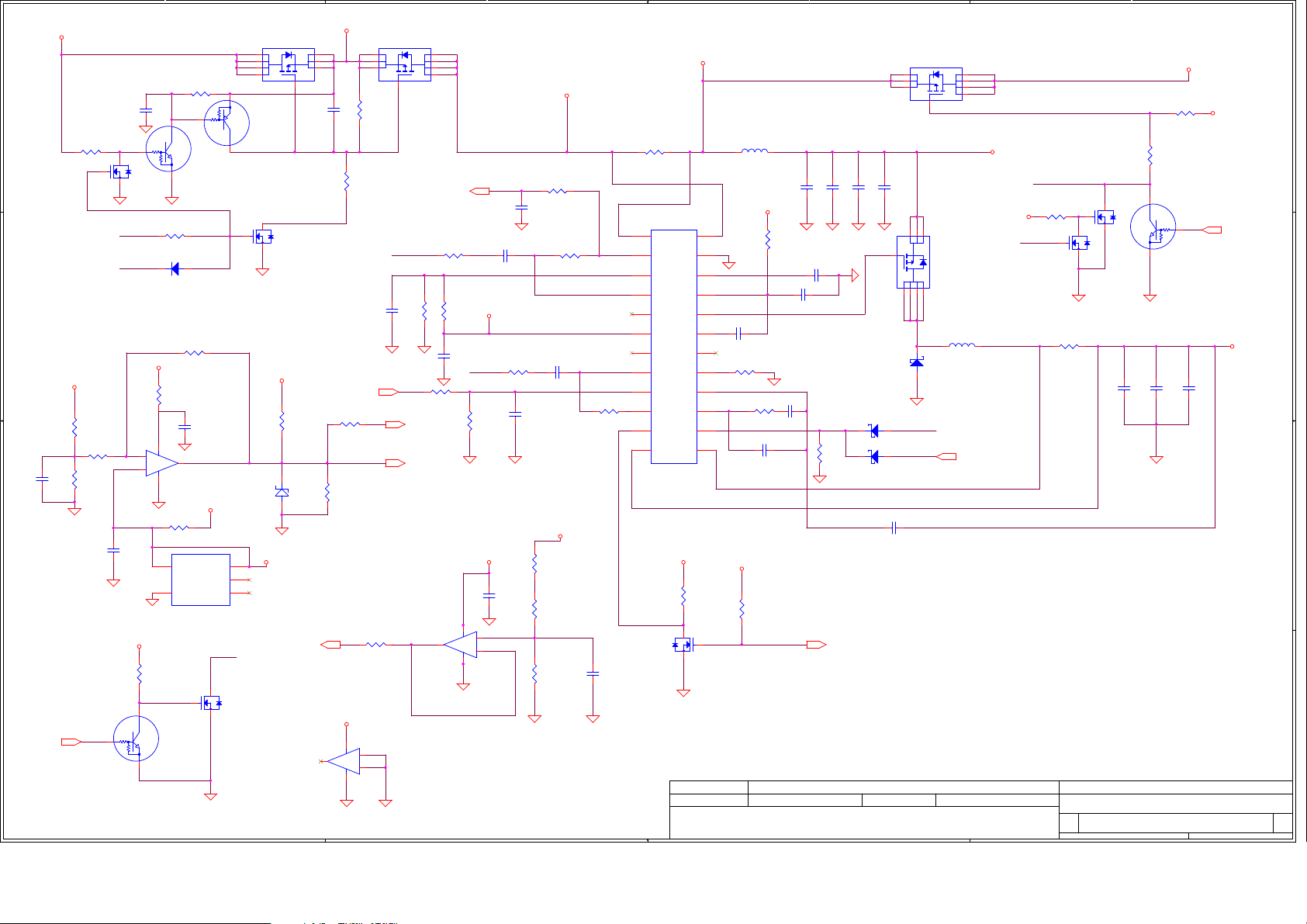1307x924 pixels.
Task: Click the transistor circle in bottom-left corner
Action: click(x=136, y=739)
